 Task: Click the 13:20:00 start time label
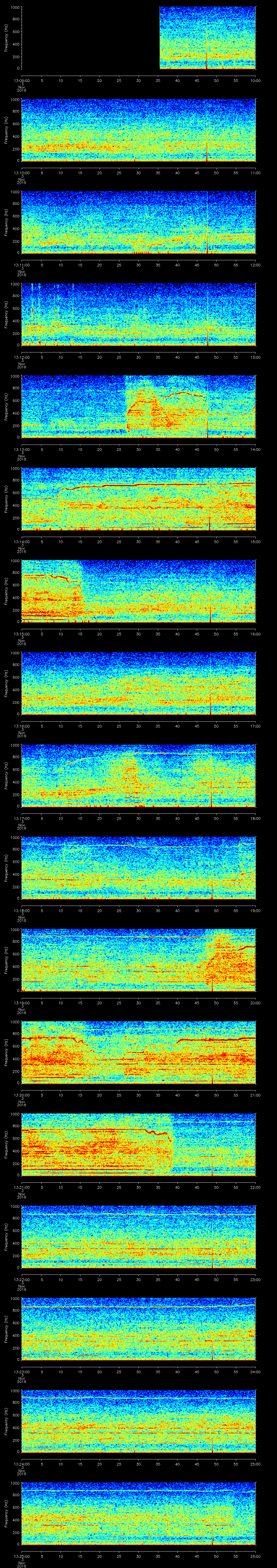(21, 1095)
